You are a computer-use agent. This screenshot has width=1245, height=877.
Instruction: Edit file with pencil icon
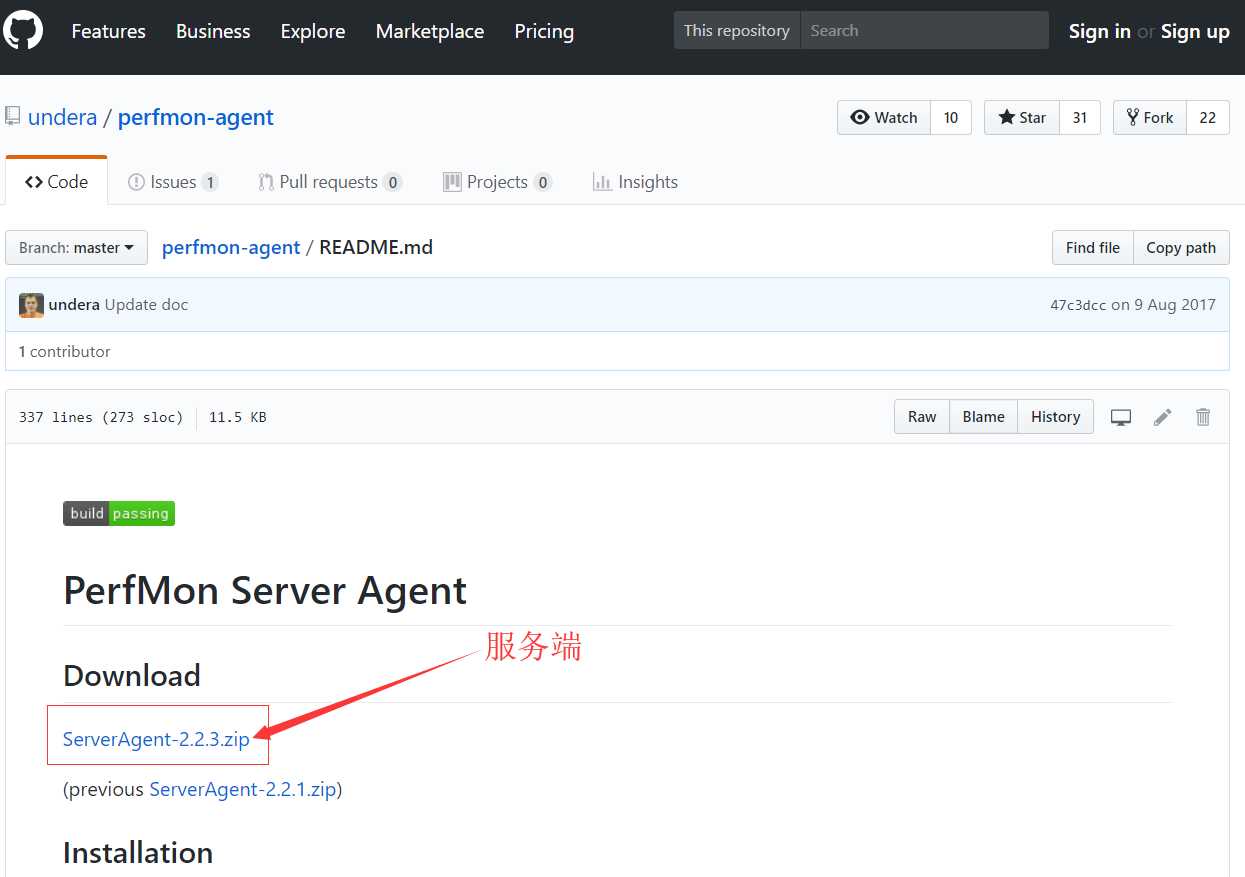(1162, 417)
